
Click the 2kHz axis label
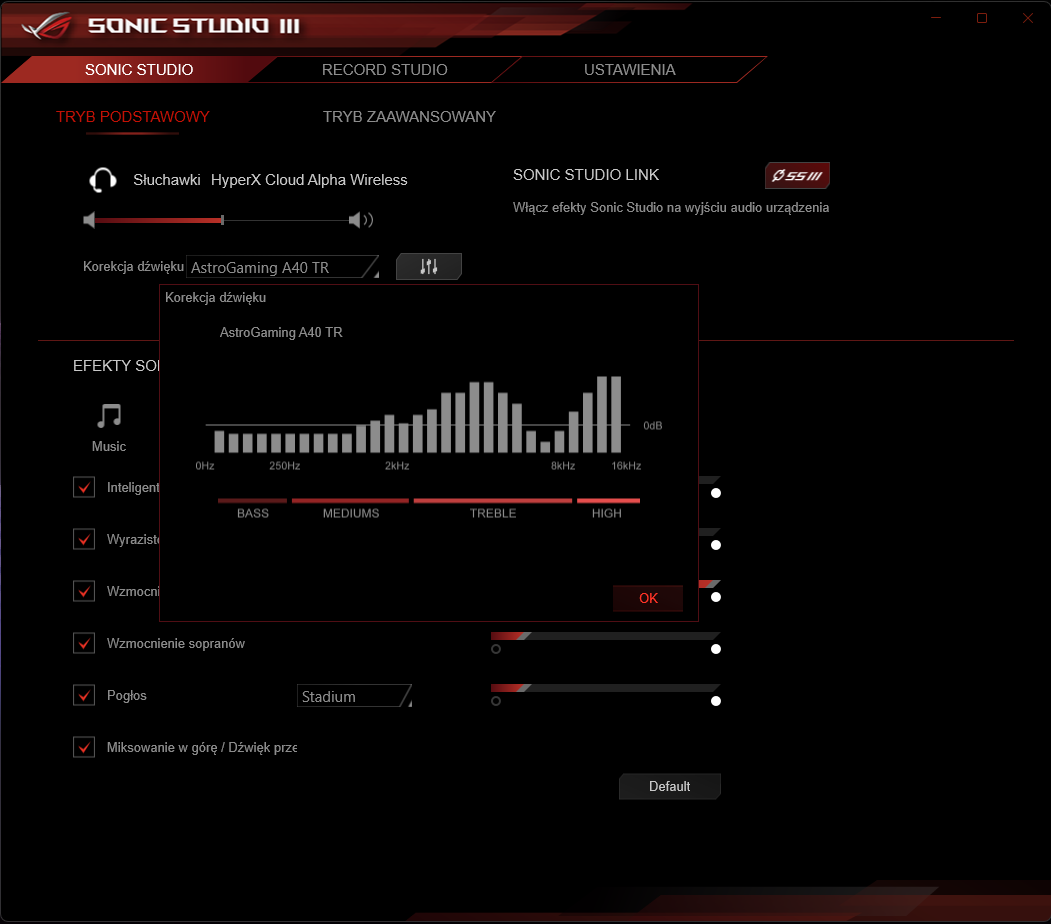click(x=397, y=466)
